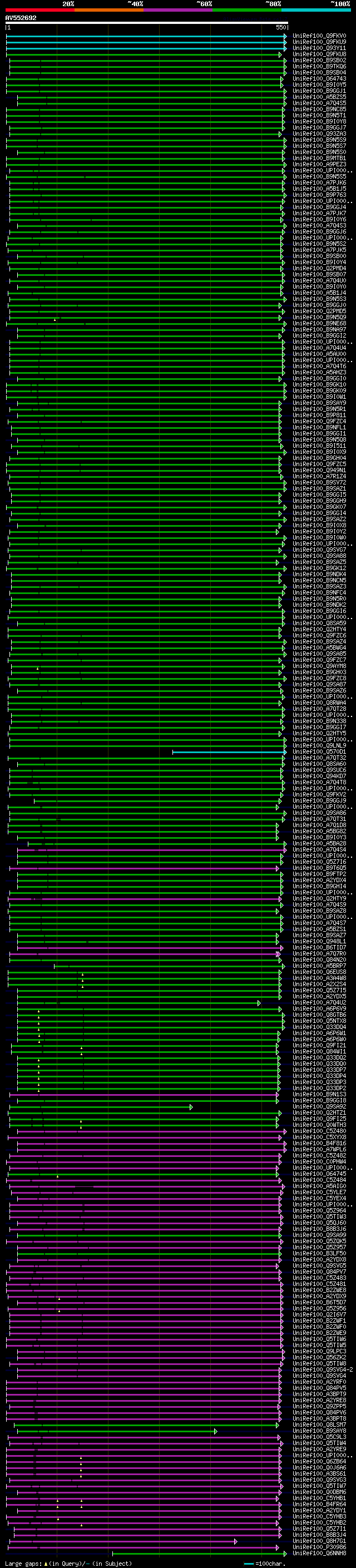Screen dimensions: 356x1568
Task: Click the UniRef100_A5BA28 hit label
Action: [x=319, y=844]
